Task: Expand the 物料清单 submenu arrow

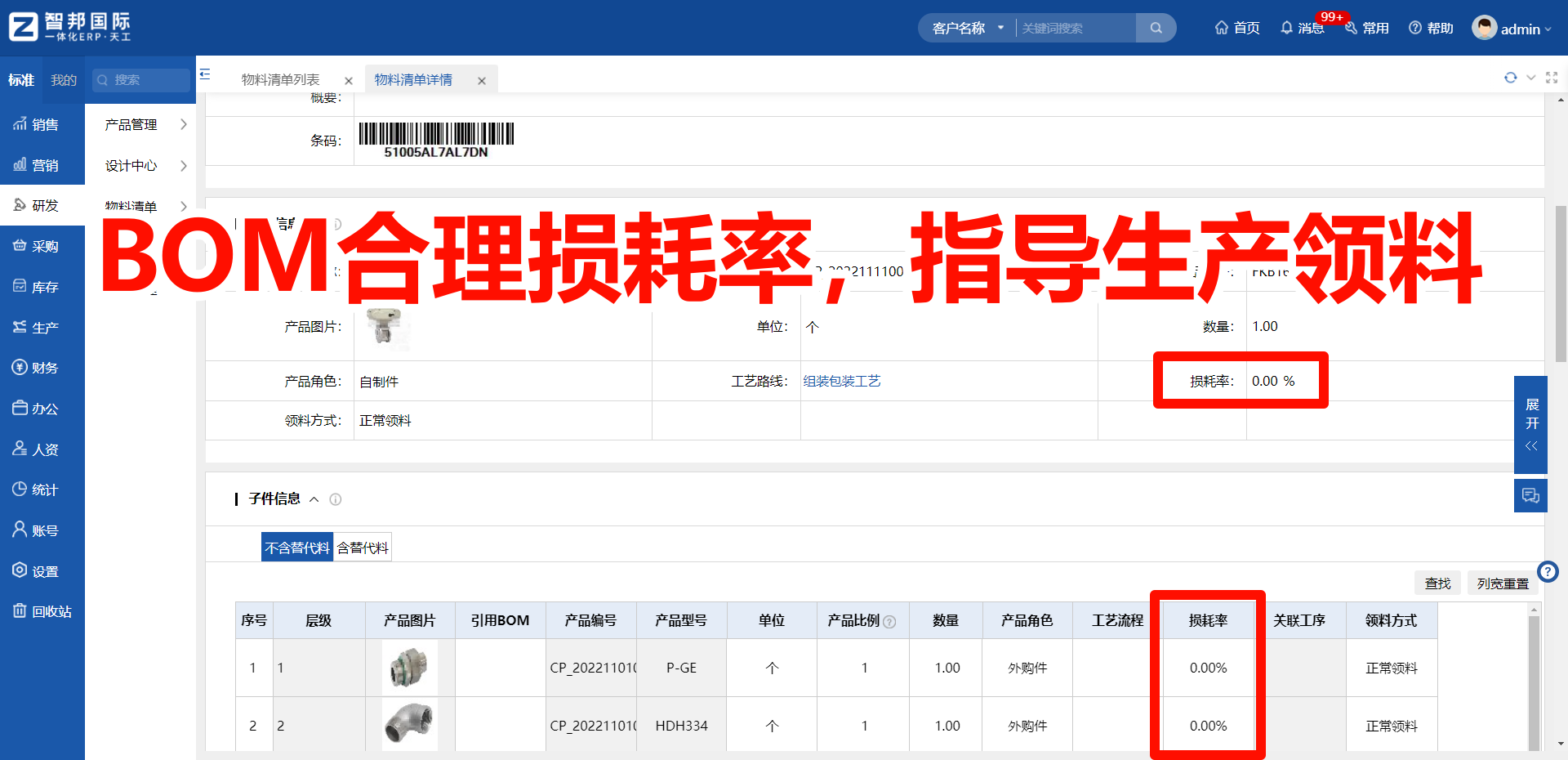Action: coord(184,206)
